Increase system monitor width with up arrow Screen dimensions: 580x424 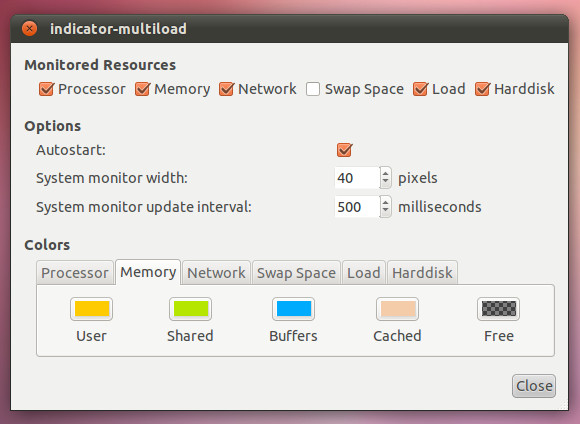pyautogui.click(x=385, y=173)
